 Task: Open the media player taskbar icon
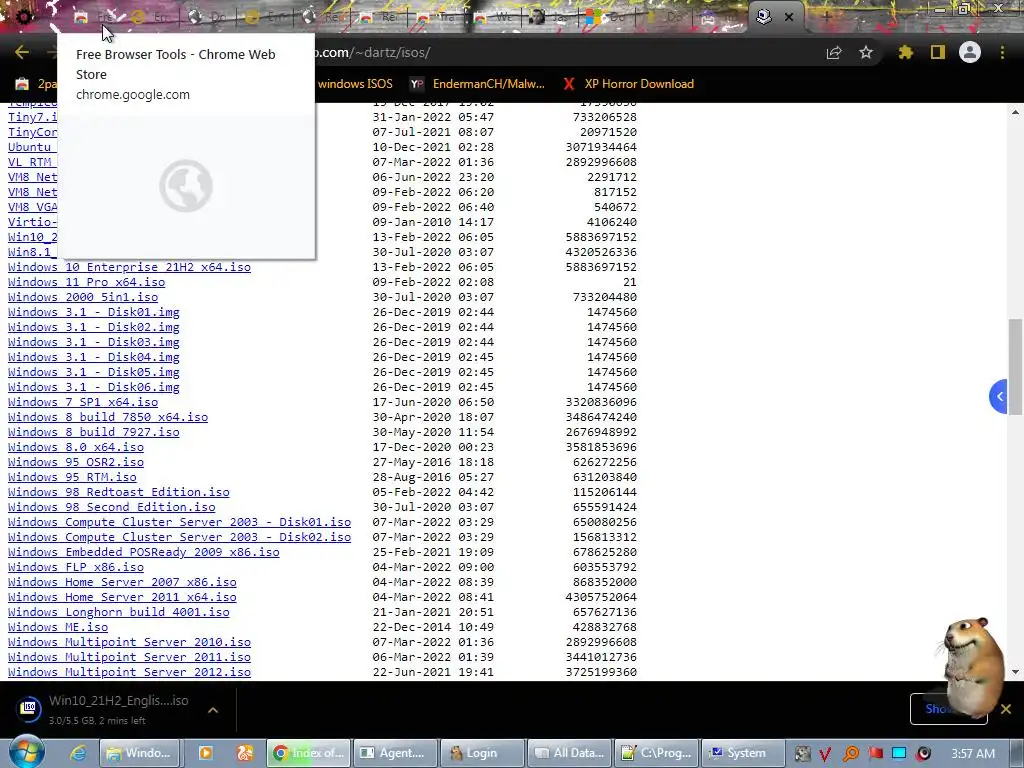tap(205, 753)
